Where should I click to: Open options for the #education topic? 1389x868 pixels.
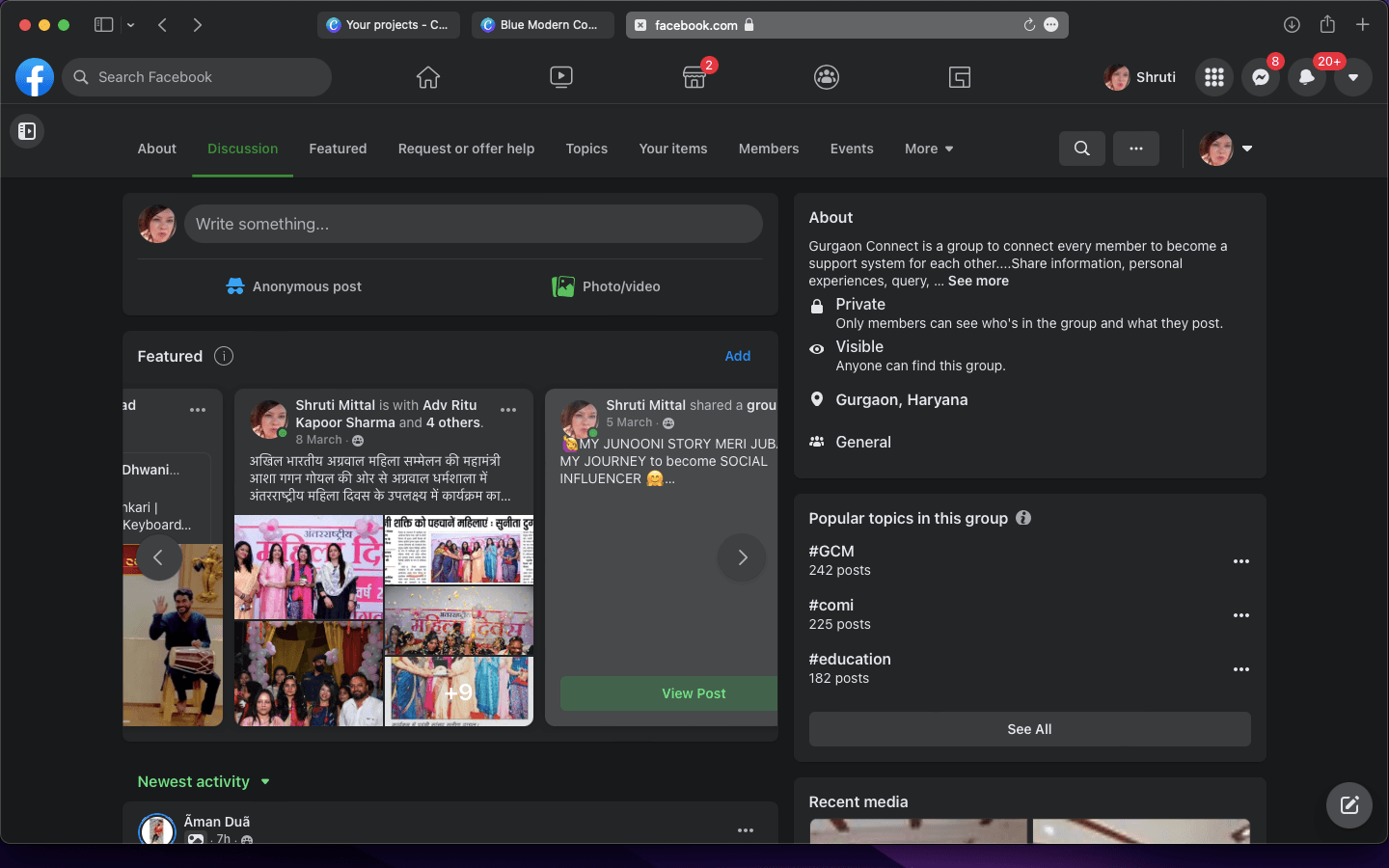click(x=1241, y=669)
